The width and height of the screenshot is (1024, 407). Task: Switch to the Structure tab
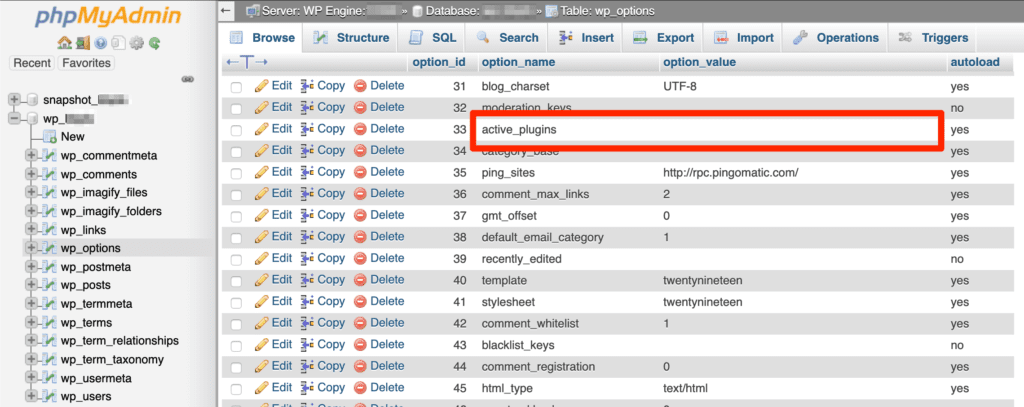tap(350, 38)
